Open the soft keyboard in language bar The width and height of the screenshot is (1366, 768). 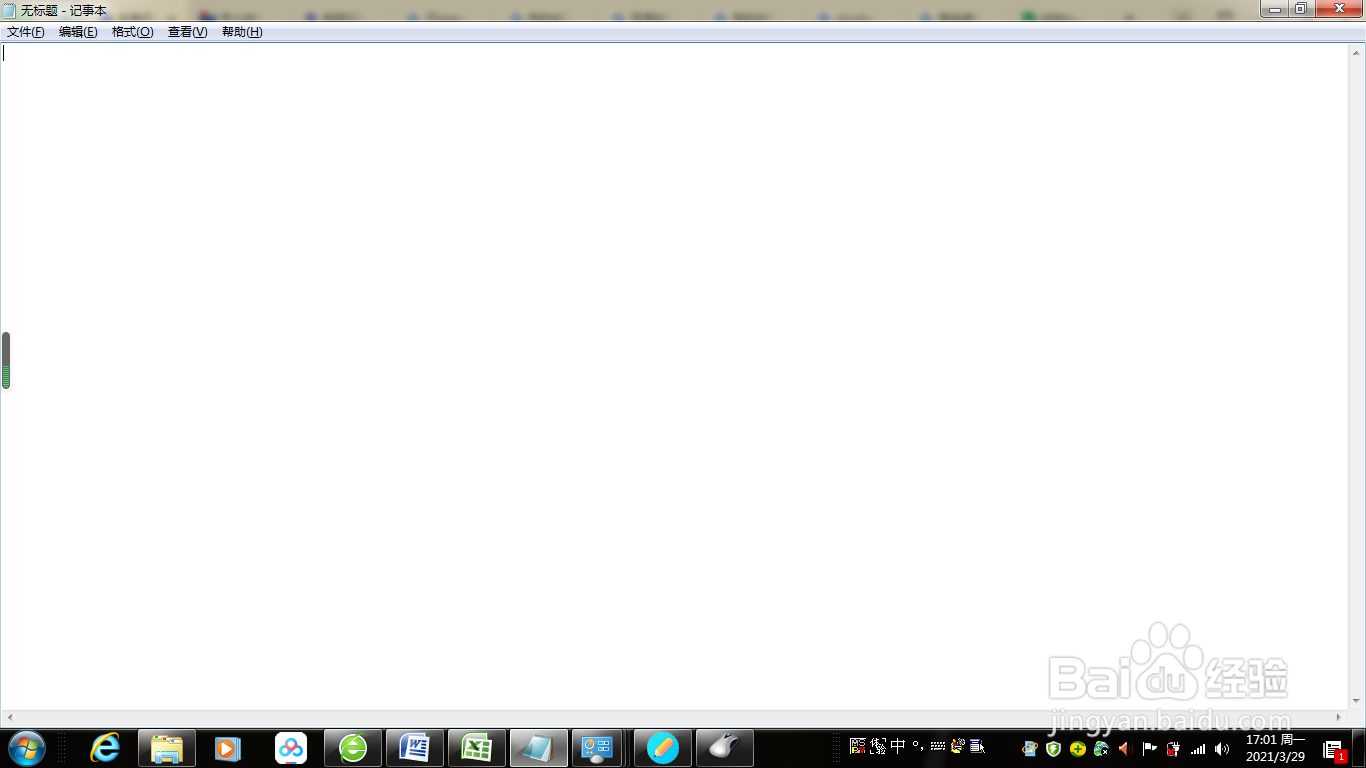click(x=938, y=747)
